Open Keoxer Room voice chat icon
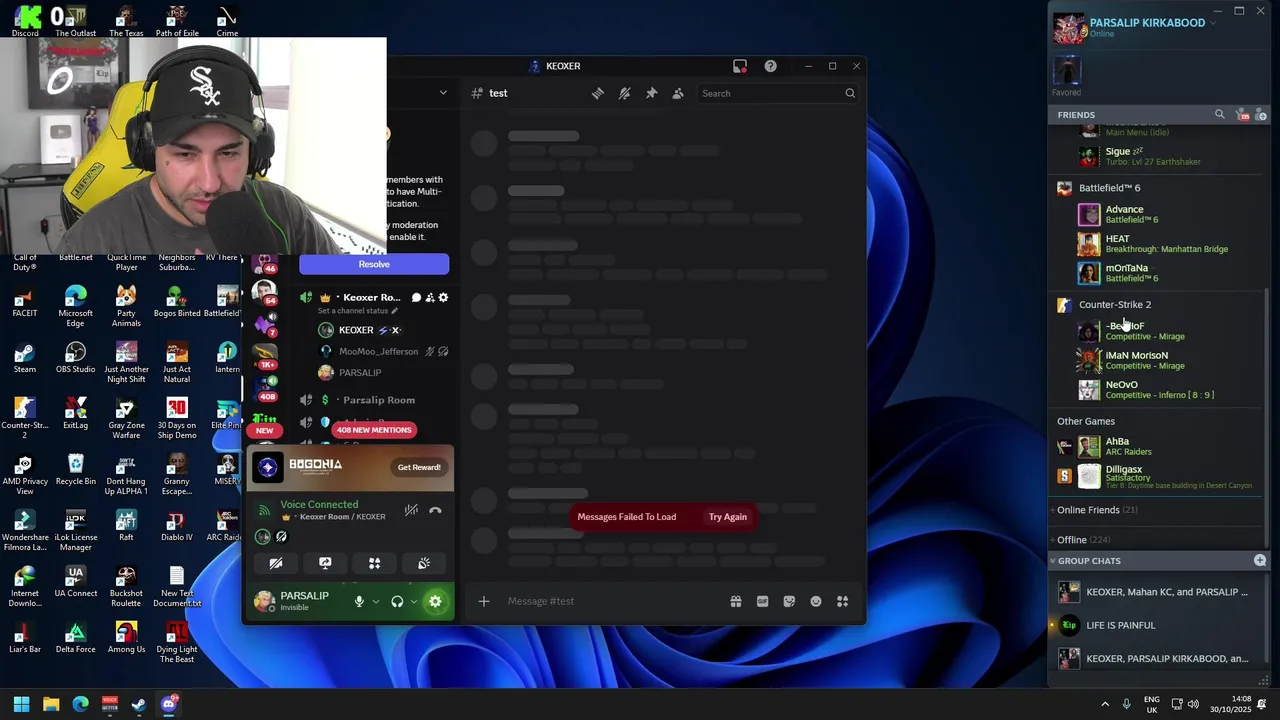1280x720 pixels. (x=416, y=297)
